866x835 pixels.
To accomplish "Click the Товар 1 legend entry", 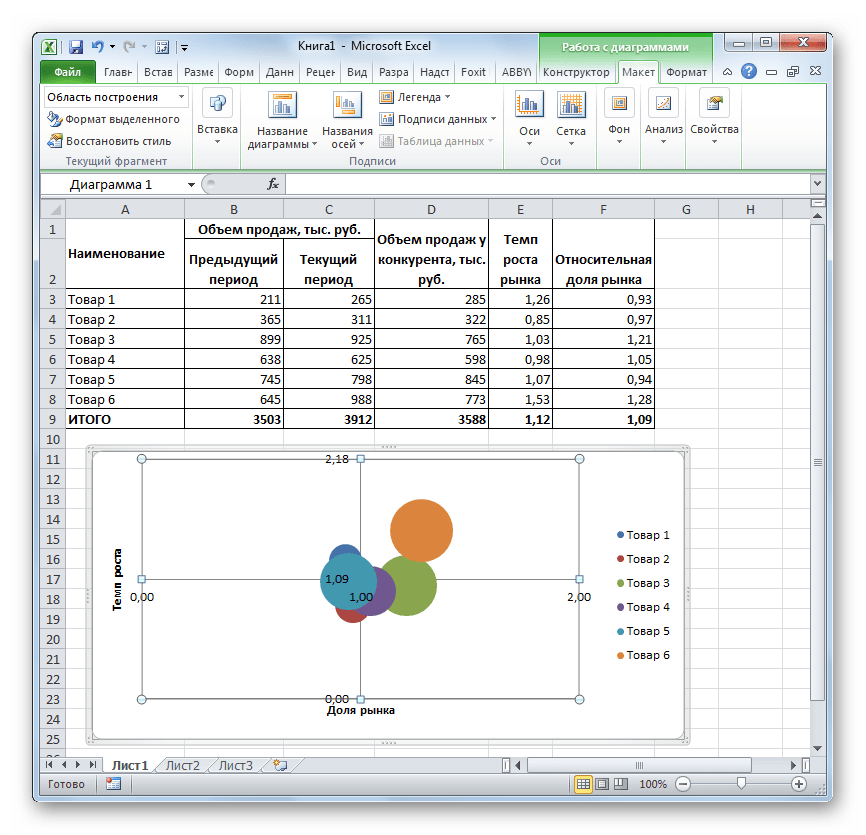I will [x=643, y=535].
